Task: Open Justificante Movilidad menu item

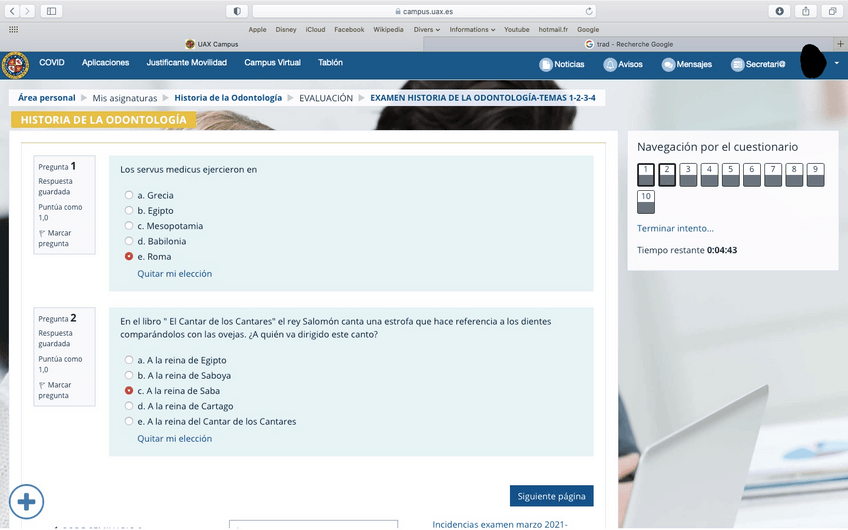Action: click(187, 63)
